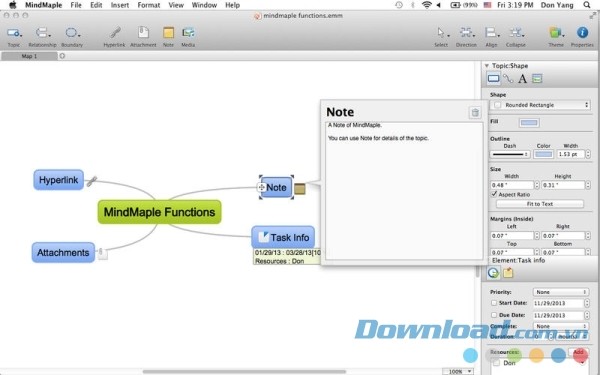Select the Task info clock icon
600x375 pixels.
493,273
